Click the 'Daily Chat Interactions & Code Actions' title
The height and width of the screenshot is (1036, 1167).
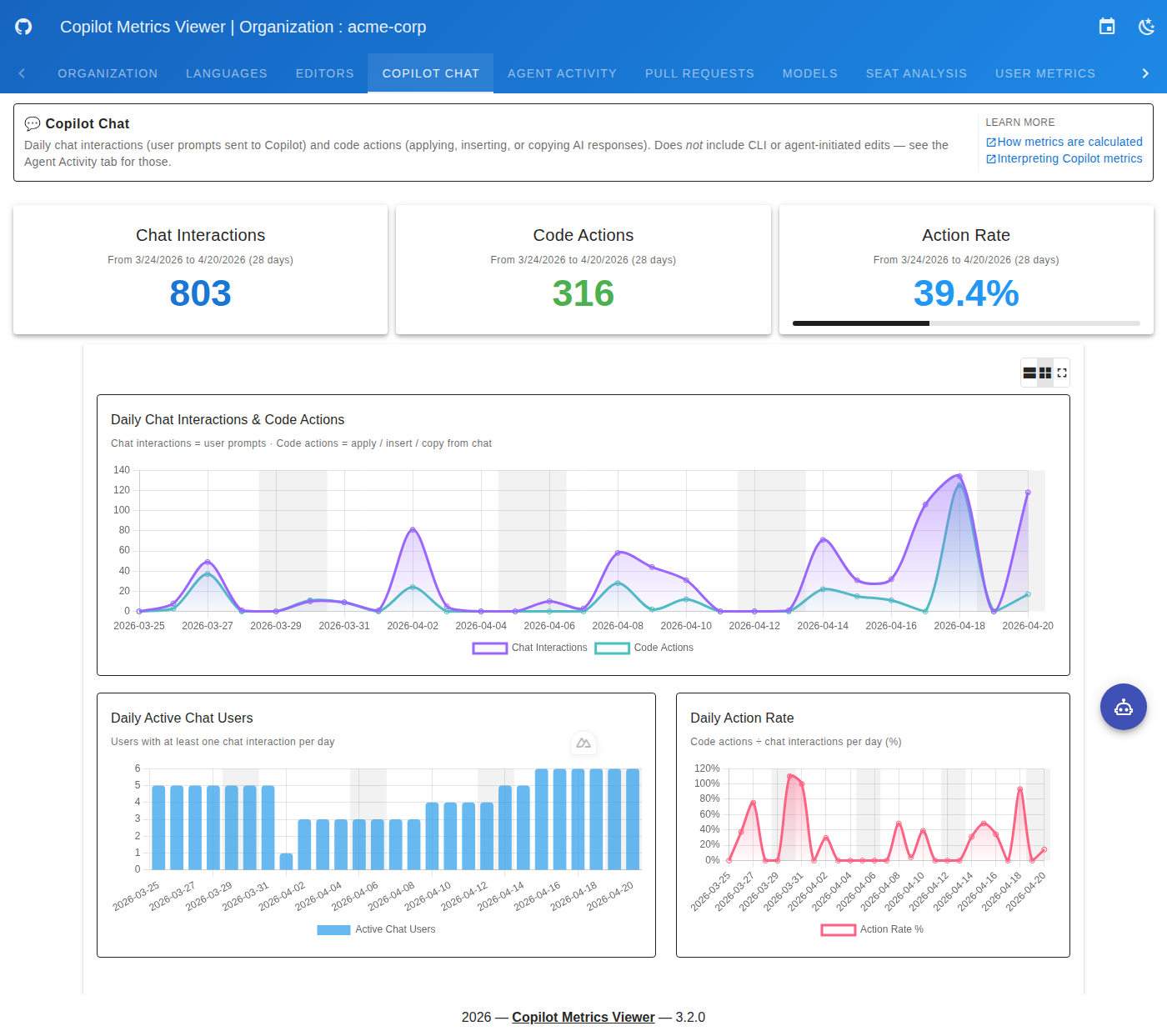tap(228, 419)
